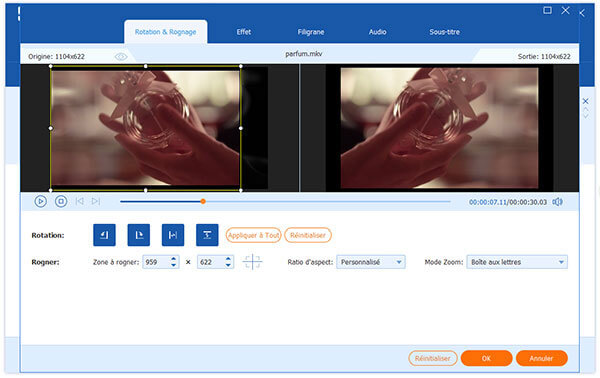Center the crop area with crosshair icon
600x378 pixels.
pos(253,262)
